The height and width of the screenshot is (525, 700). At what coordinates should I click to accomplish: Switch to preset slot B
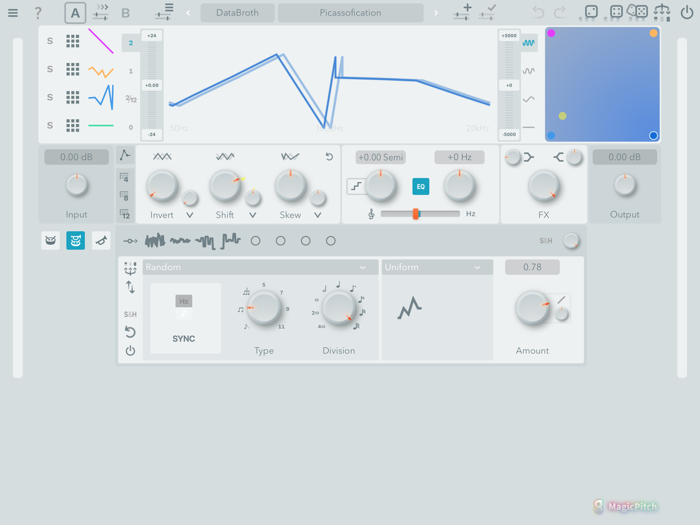click(x=125, y=13)
